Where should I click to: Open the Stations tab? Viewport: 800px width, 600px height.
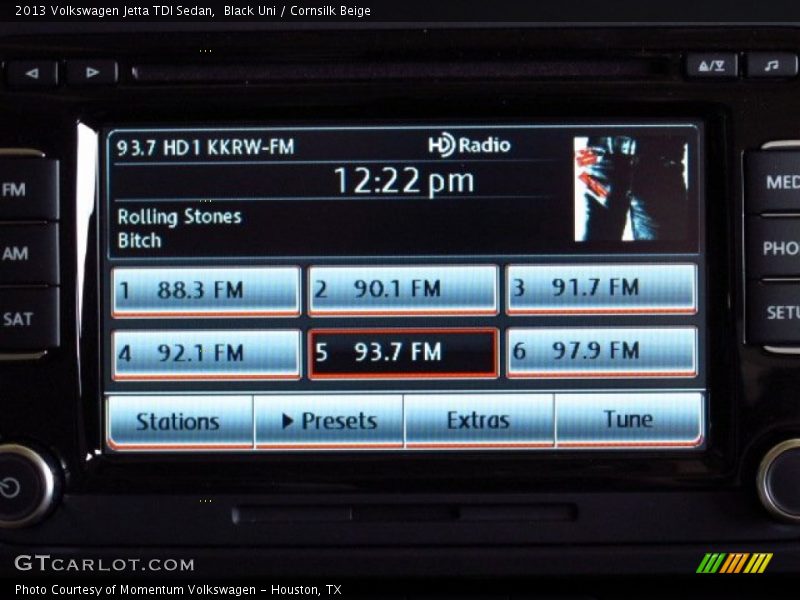click(179, 421)
